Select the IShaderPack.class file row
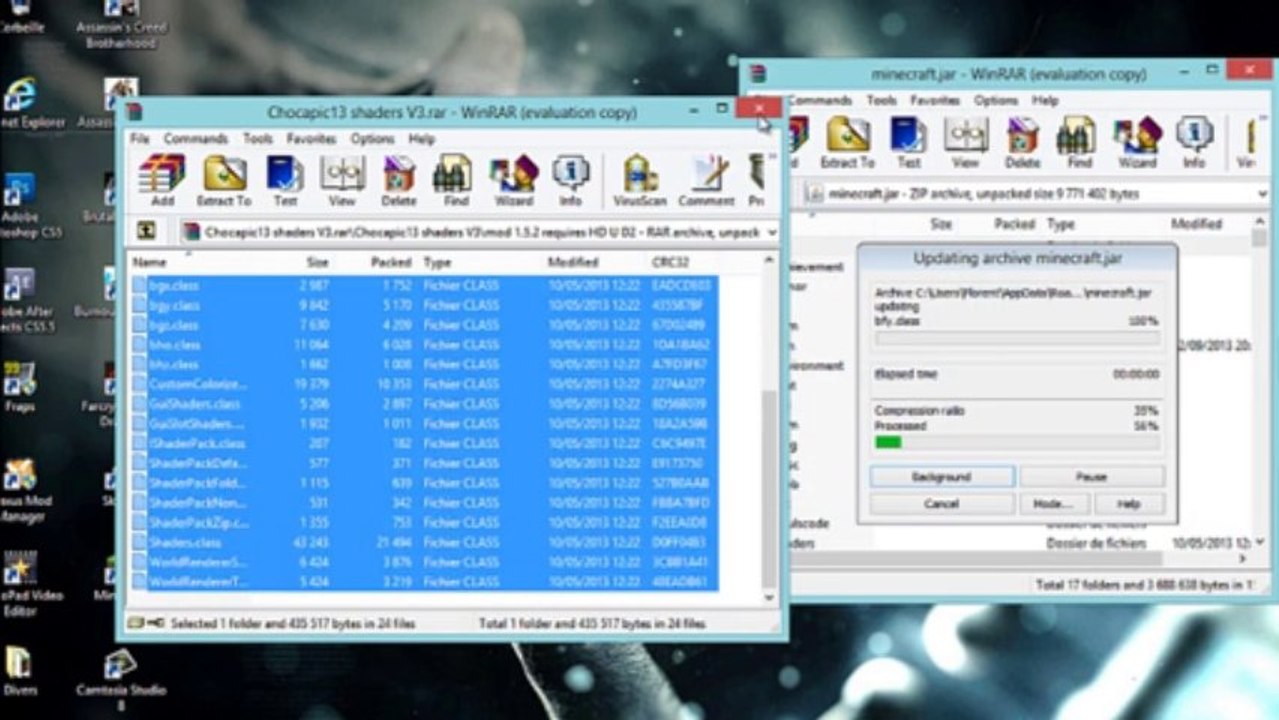 click(x=425, y=443)
